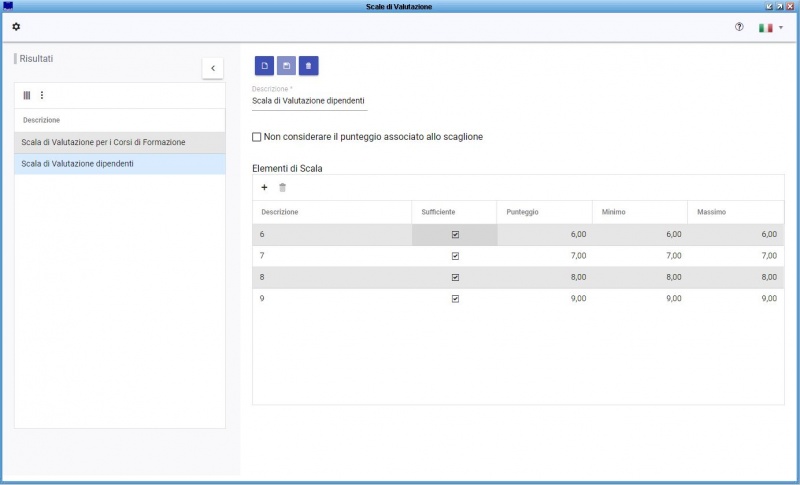Click the grey trash icon under Elementi di Scala
Screen dimensions: 800x485
coord(282,187)
